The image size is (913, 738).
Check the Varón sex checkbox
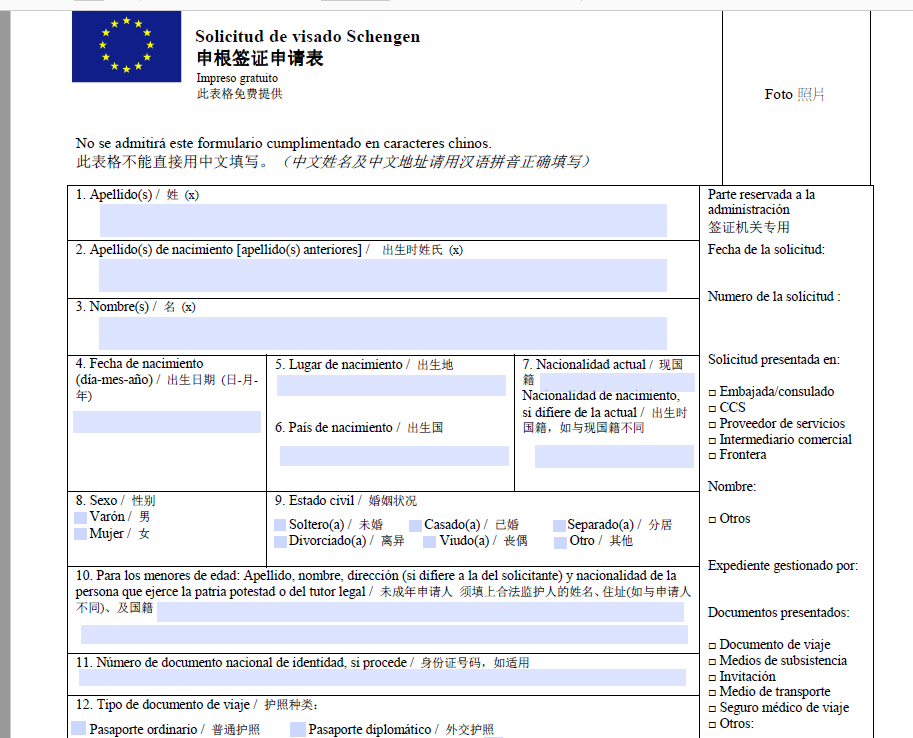[x=80, y=517]
